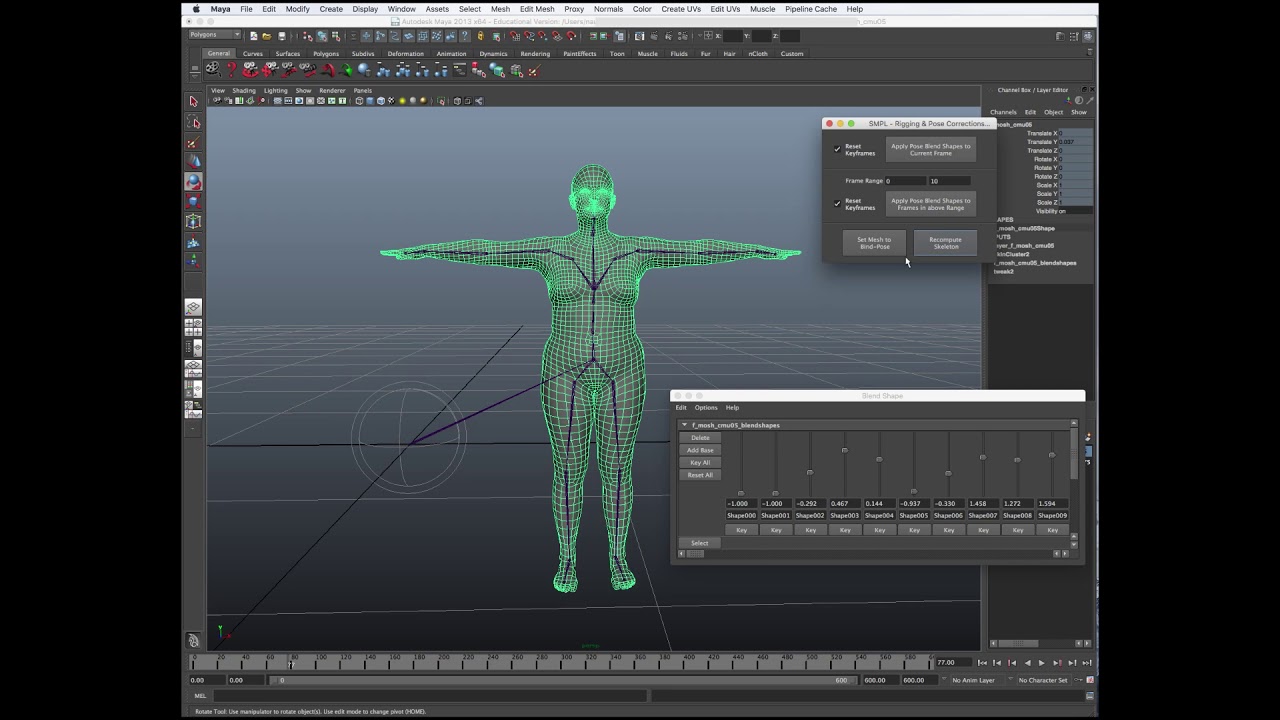Open the Channels menu in Channel Box
Screen dimensions: 1280x720
[1003, 112]
